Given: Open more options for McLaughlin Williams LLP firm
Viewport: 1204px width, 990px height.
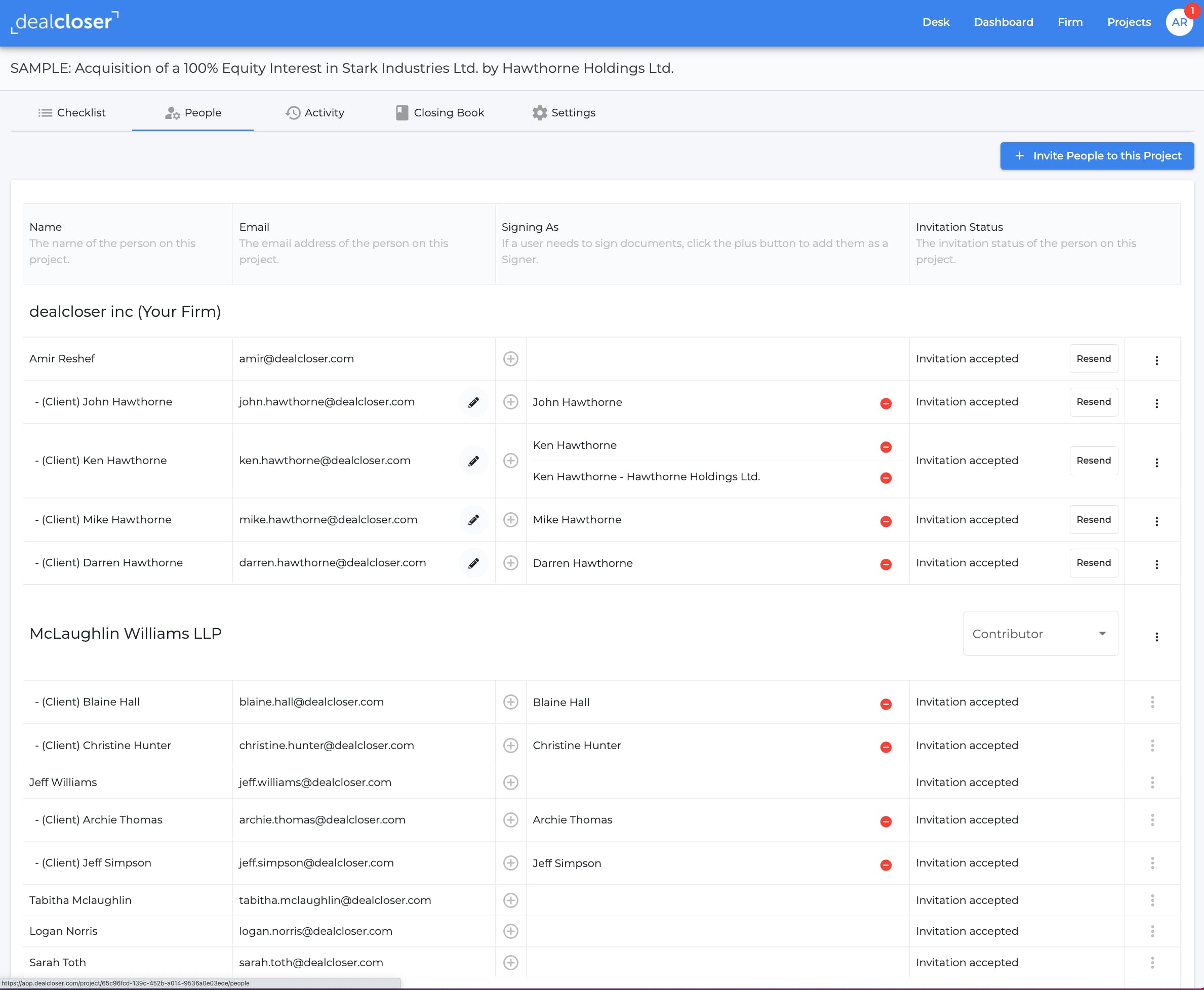Looking at the screenshot, I should (1157, 637).
